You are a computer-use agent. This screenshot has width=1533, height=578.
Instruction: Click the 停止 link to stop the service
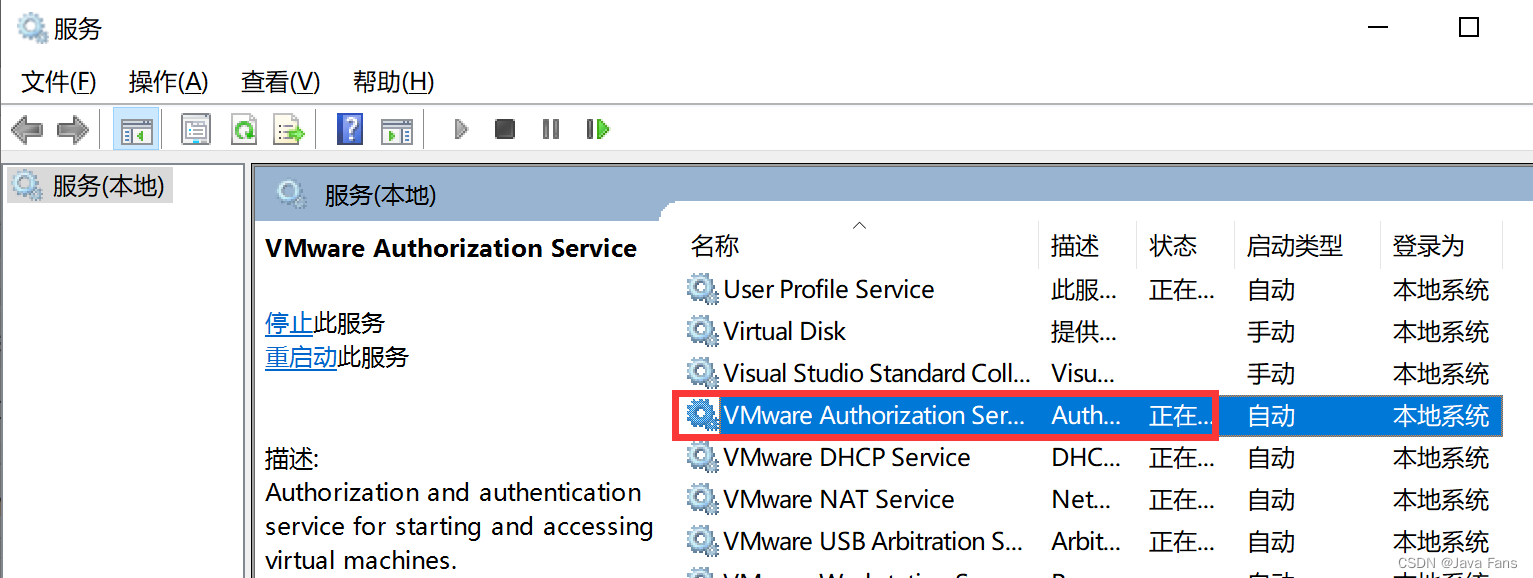click(289, 323)
